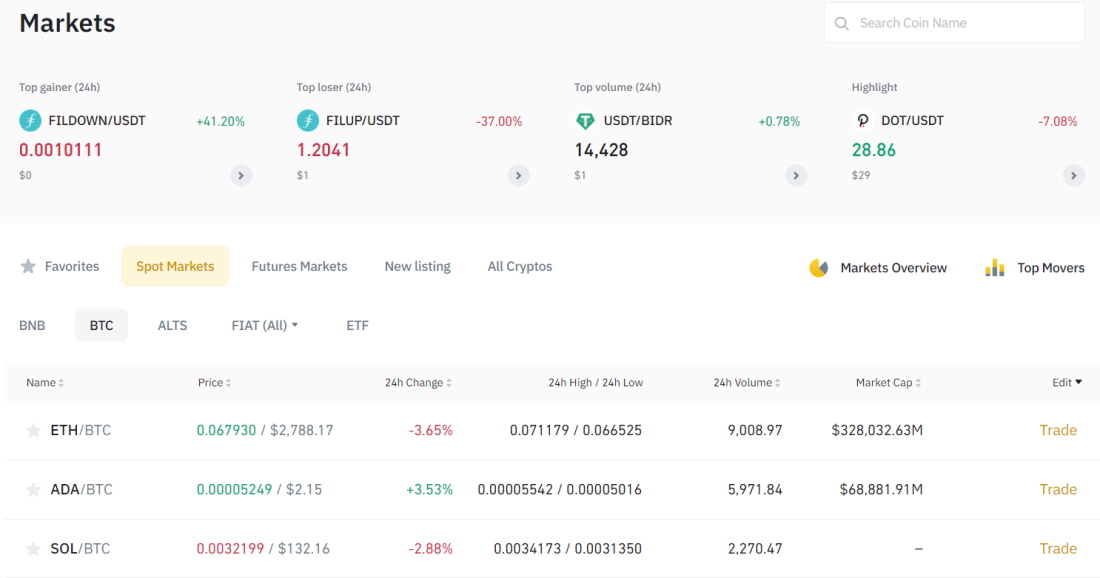Click the -3.65% change value

click(x=431, y=430)
